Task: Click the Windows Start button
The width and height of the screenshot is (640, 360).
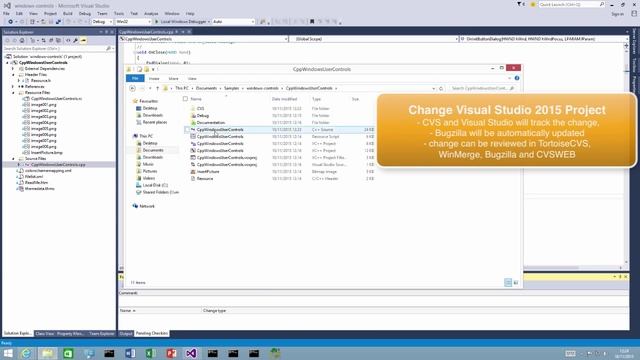Action: (x=8, y=353)
